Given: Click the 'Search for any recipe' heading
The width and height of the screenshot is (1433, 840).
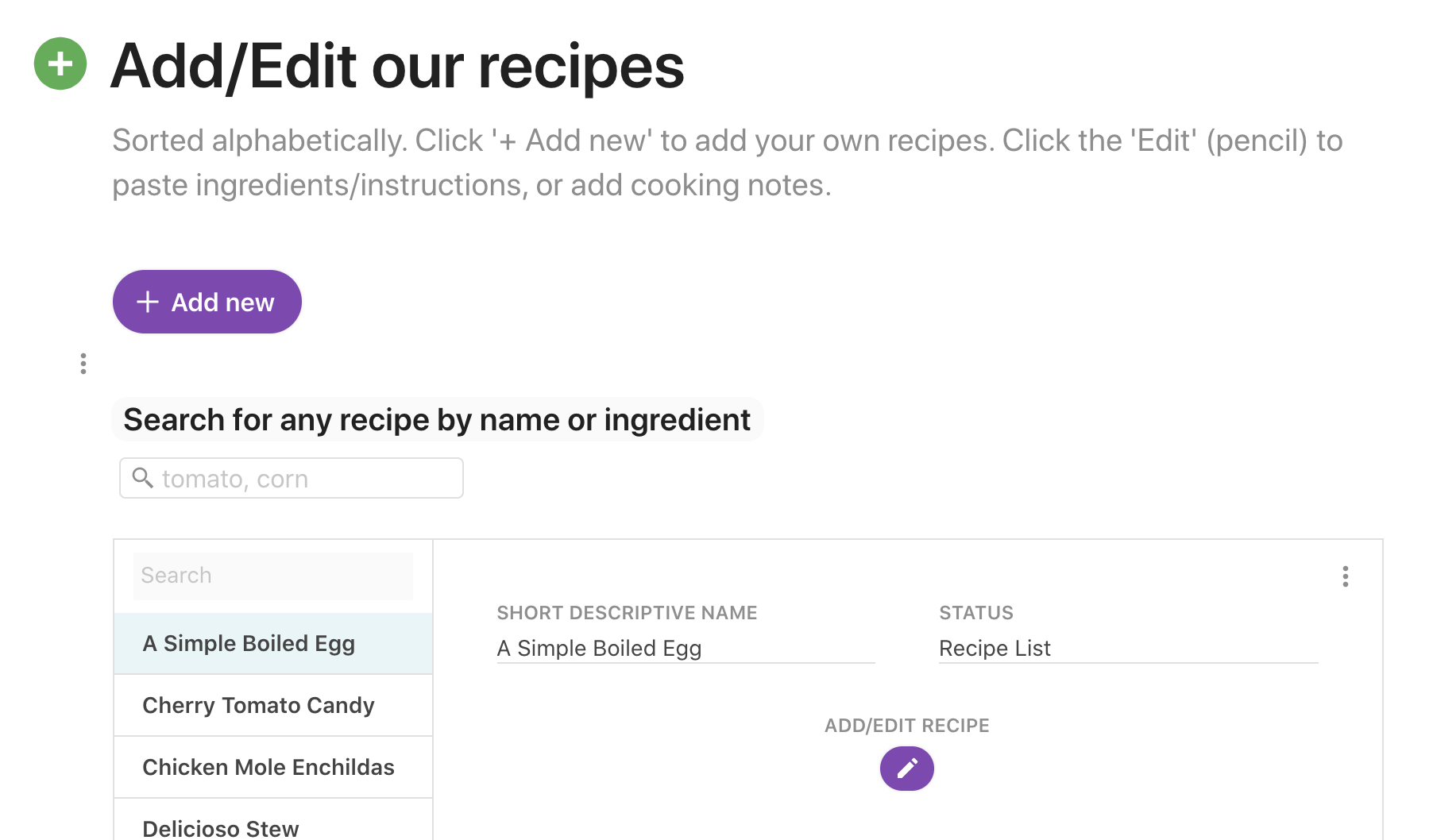Looking at the screenshot, I should [x=437, y=419].
